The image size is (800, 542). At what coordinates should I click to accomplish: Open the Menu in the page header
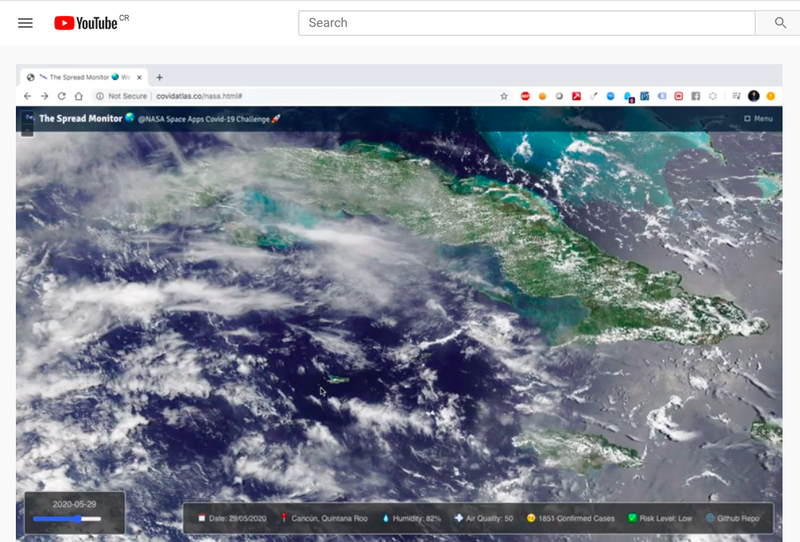click(758, 119)
